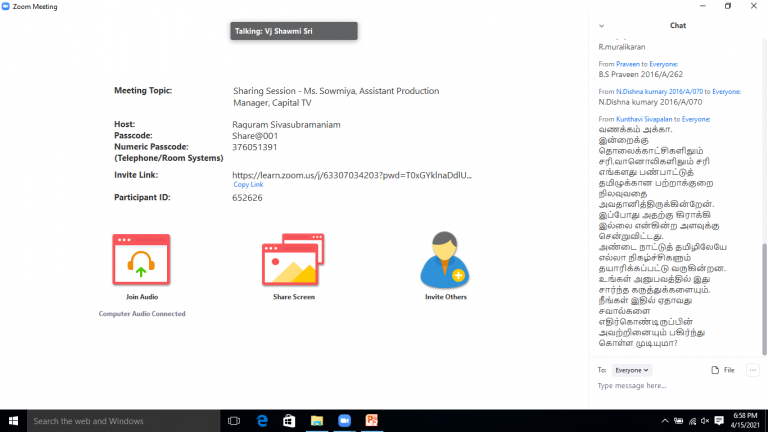
Task: Click the chat scrollbar
Action: tap(764, 299)
